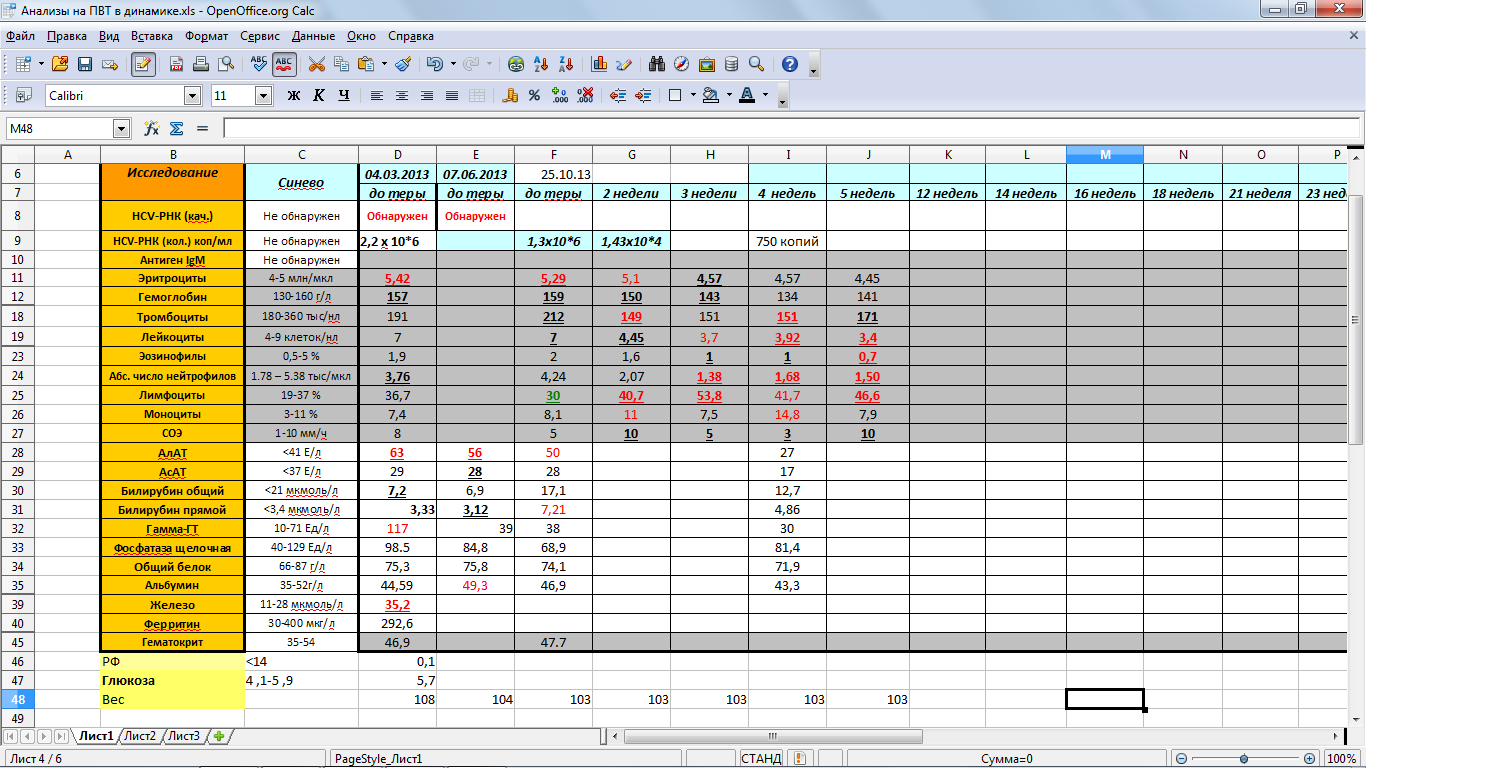Viewport: 1500px width, 768px height.
Task: Open the Формат menu
Action: [207, 35]
